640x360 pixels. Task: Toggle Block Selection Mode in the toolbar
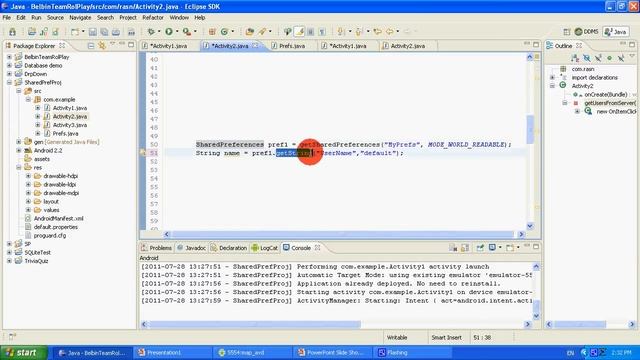pyautogui.click(x=311, y=31)
